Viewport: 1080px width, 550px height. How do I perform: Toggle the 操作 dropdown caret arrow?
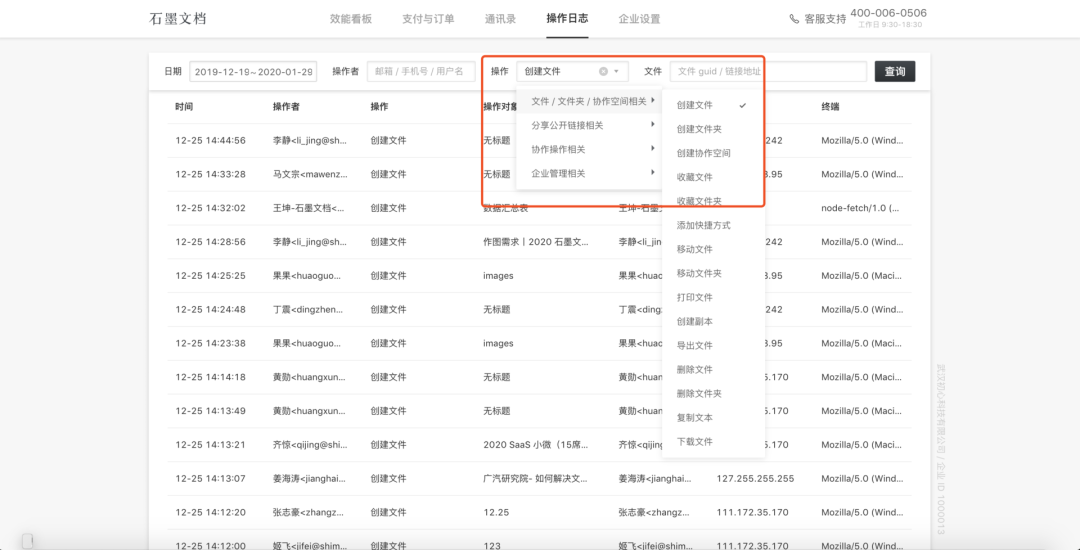[617, 72]
